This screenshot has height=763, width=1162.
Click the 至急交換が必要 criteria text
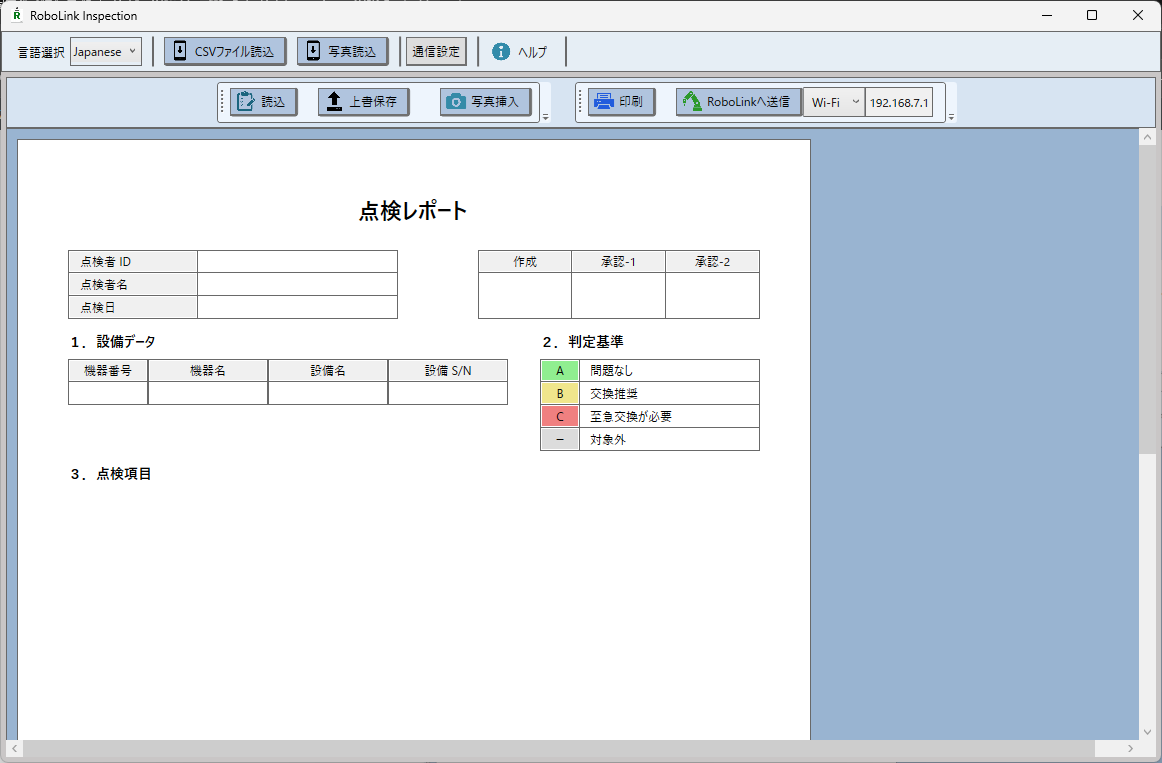tap(631, 416)
